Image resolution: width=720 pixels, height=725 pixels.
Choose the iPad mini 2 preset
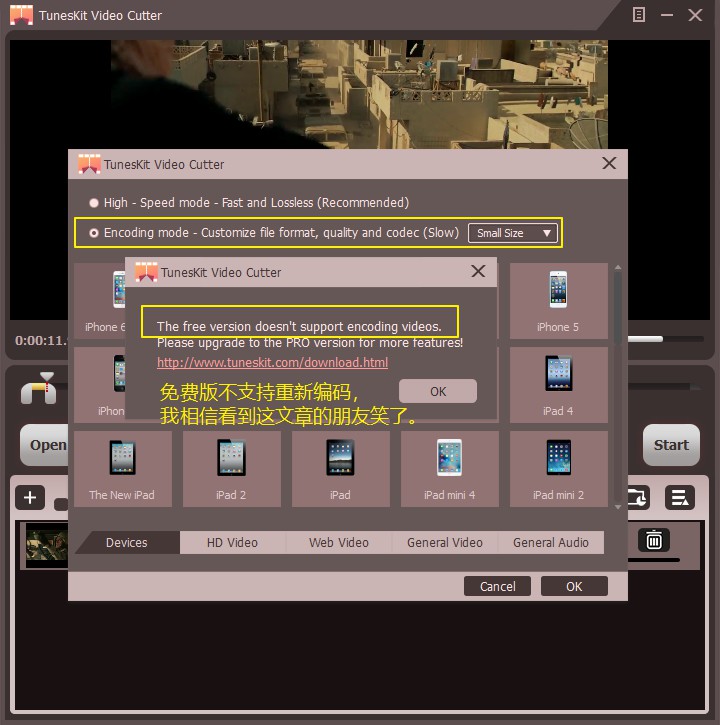point(558,469)
